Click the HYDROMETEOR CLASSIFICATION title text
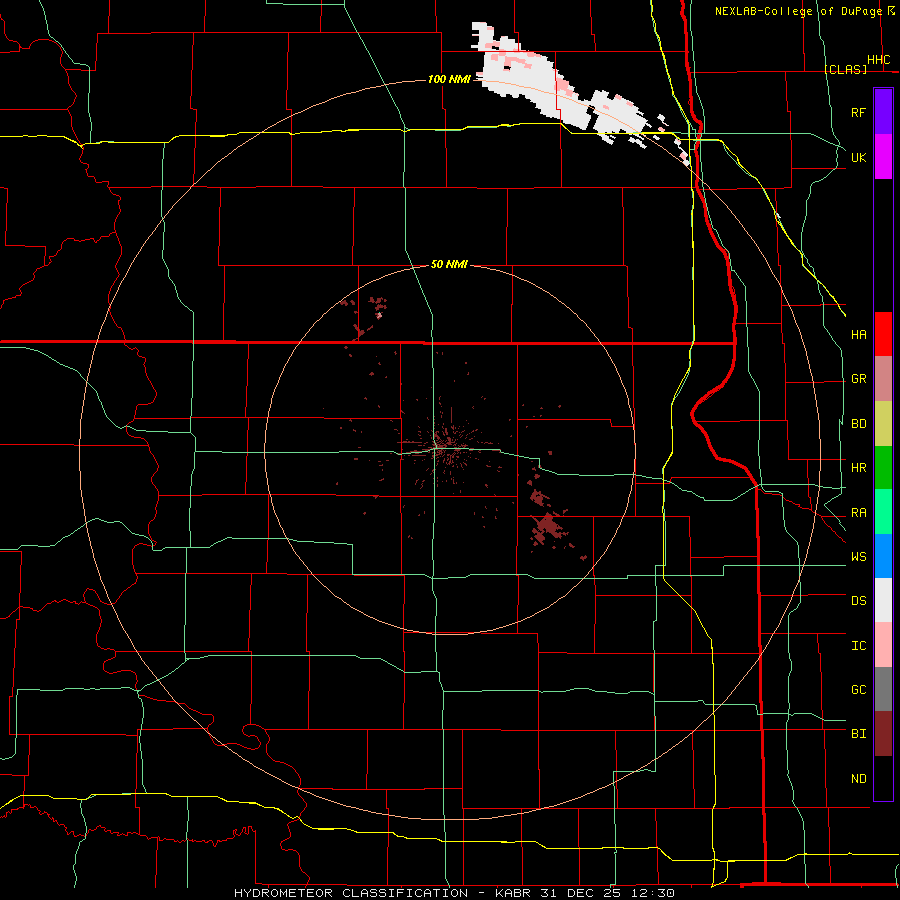Image resolution: width=900 pixels, height=900 pixels. [x=351, y=893]
